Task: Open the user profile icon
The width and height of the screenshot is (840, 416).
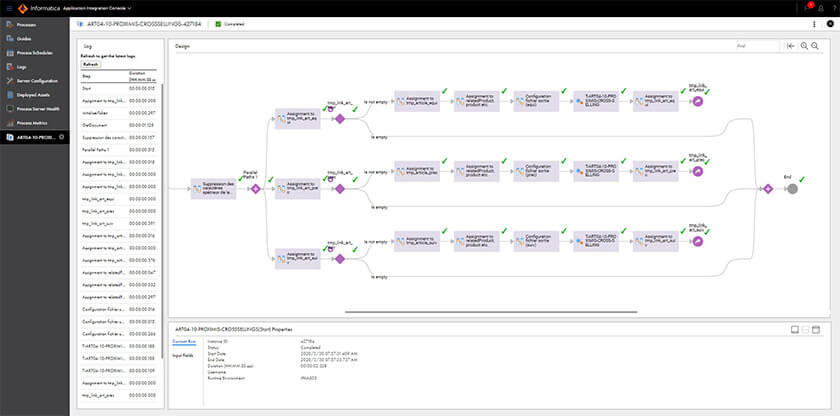Action: [x=821, y=9]
